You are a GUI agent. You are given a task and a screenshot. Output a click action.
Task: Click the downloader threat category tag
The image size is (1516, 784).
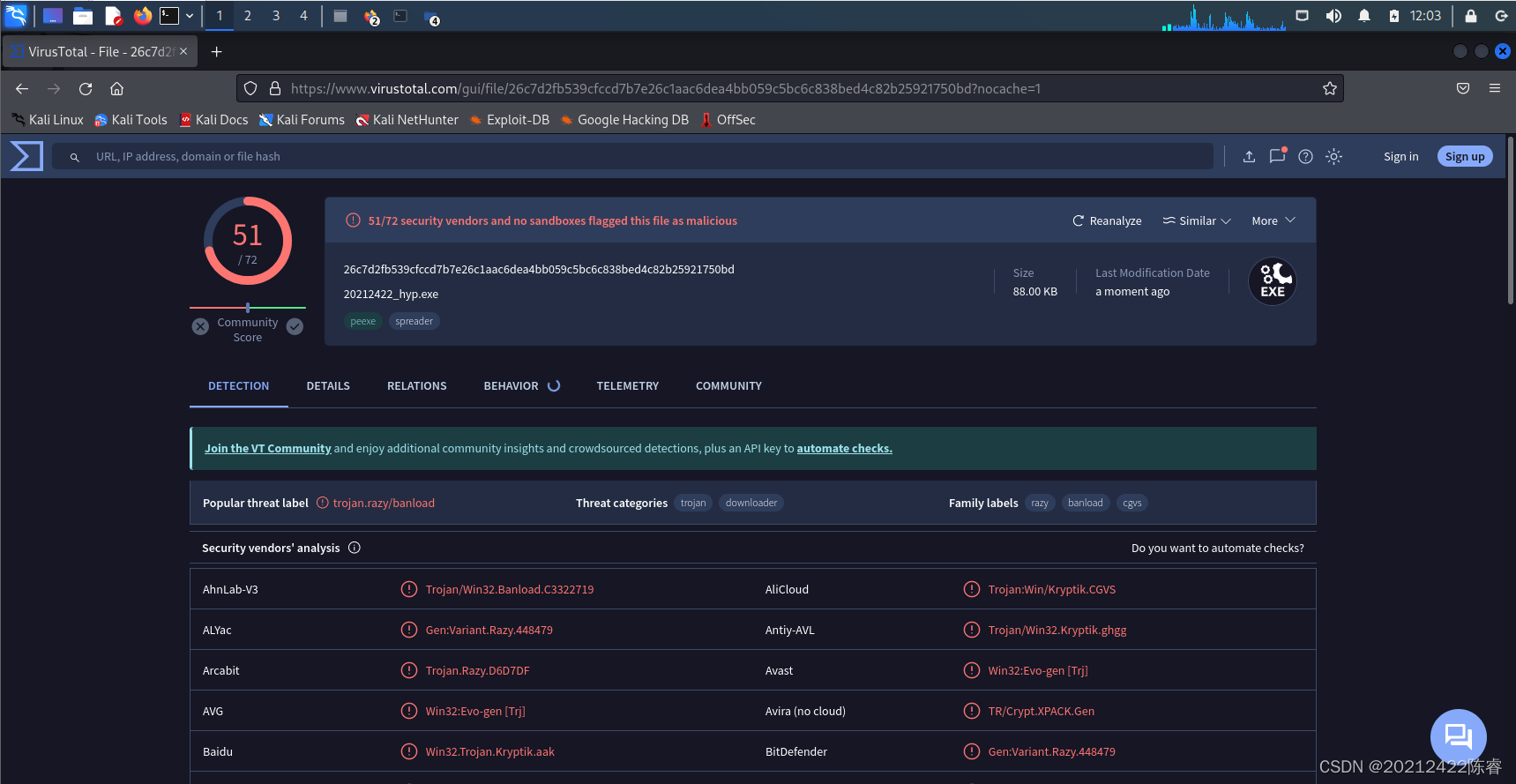[x=751, y=503]
